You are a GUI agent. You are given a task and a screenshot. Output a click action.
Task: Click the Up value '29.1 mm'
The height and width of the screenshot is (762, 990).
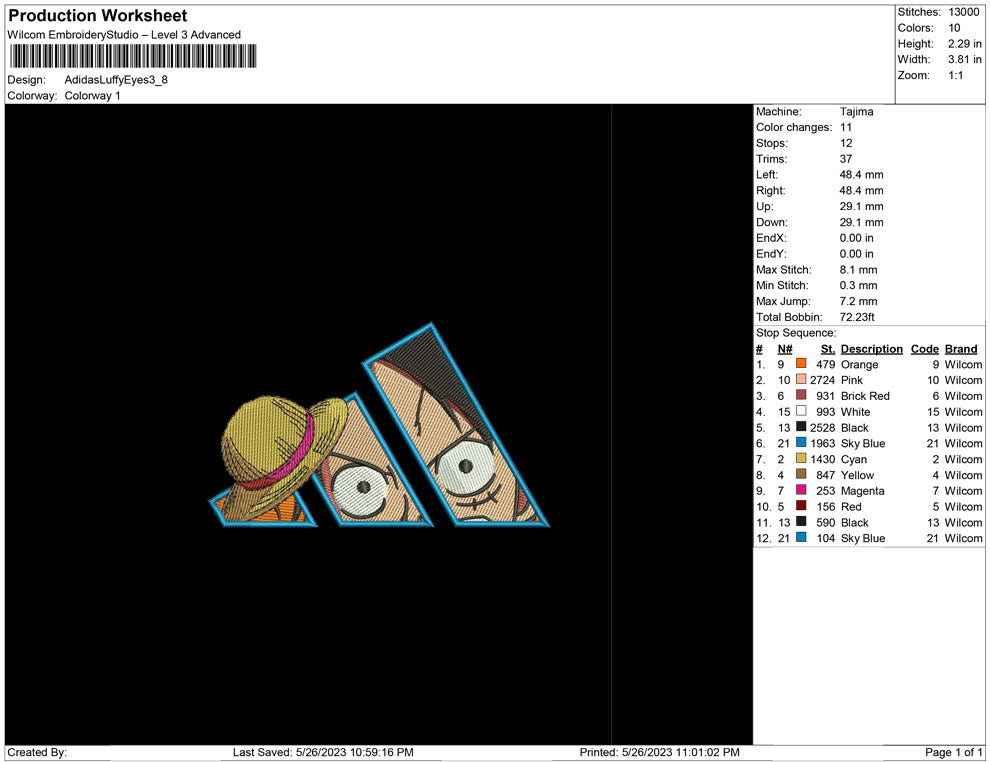tap(861, 206)
